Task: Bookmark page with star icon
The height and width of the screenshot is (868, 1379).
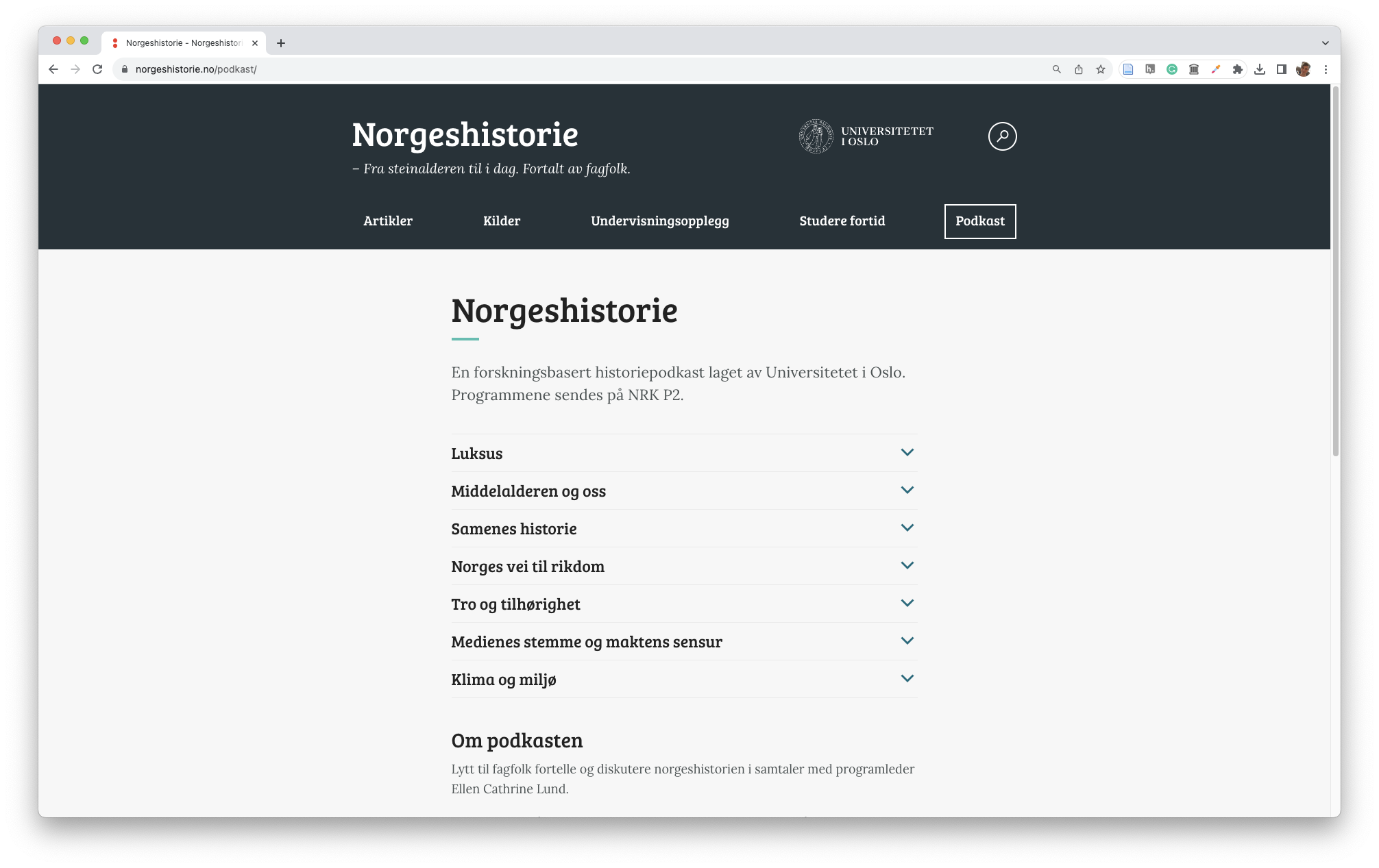Action: pos(1100,69)
